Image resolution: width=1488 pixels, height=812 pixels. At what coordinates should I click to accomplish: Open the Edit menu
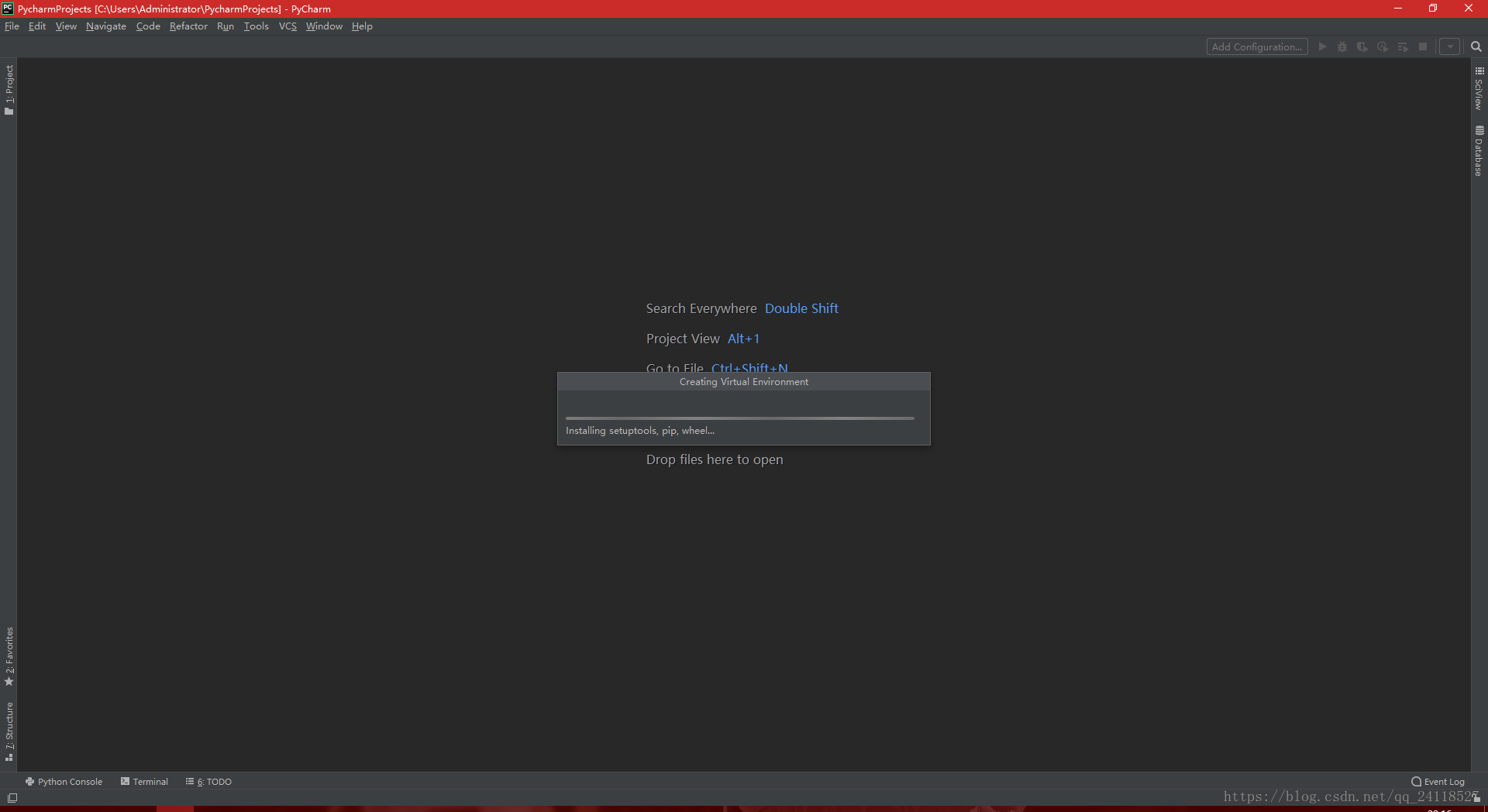point(37,26)
